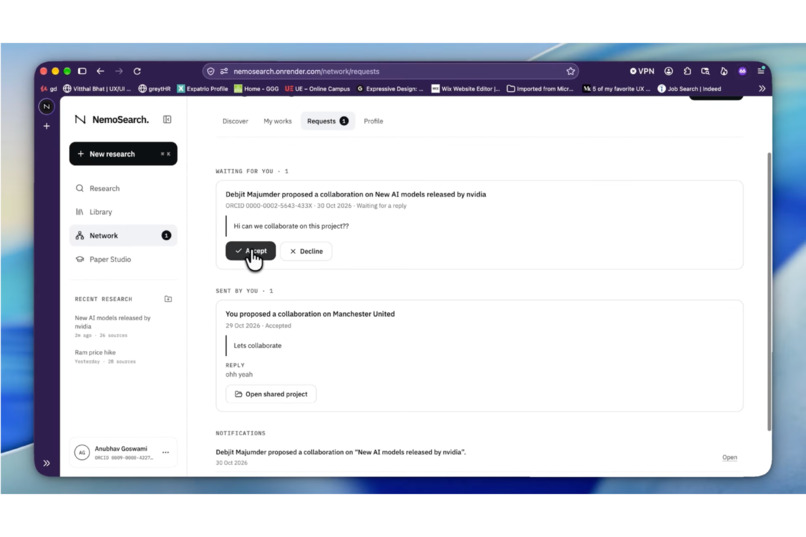The width and height of the screenshot is (806, 537).
Task: Open the Vitthal Bhat UX/UI bookmark
Action: tap(97, 88)
